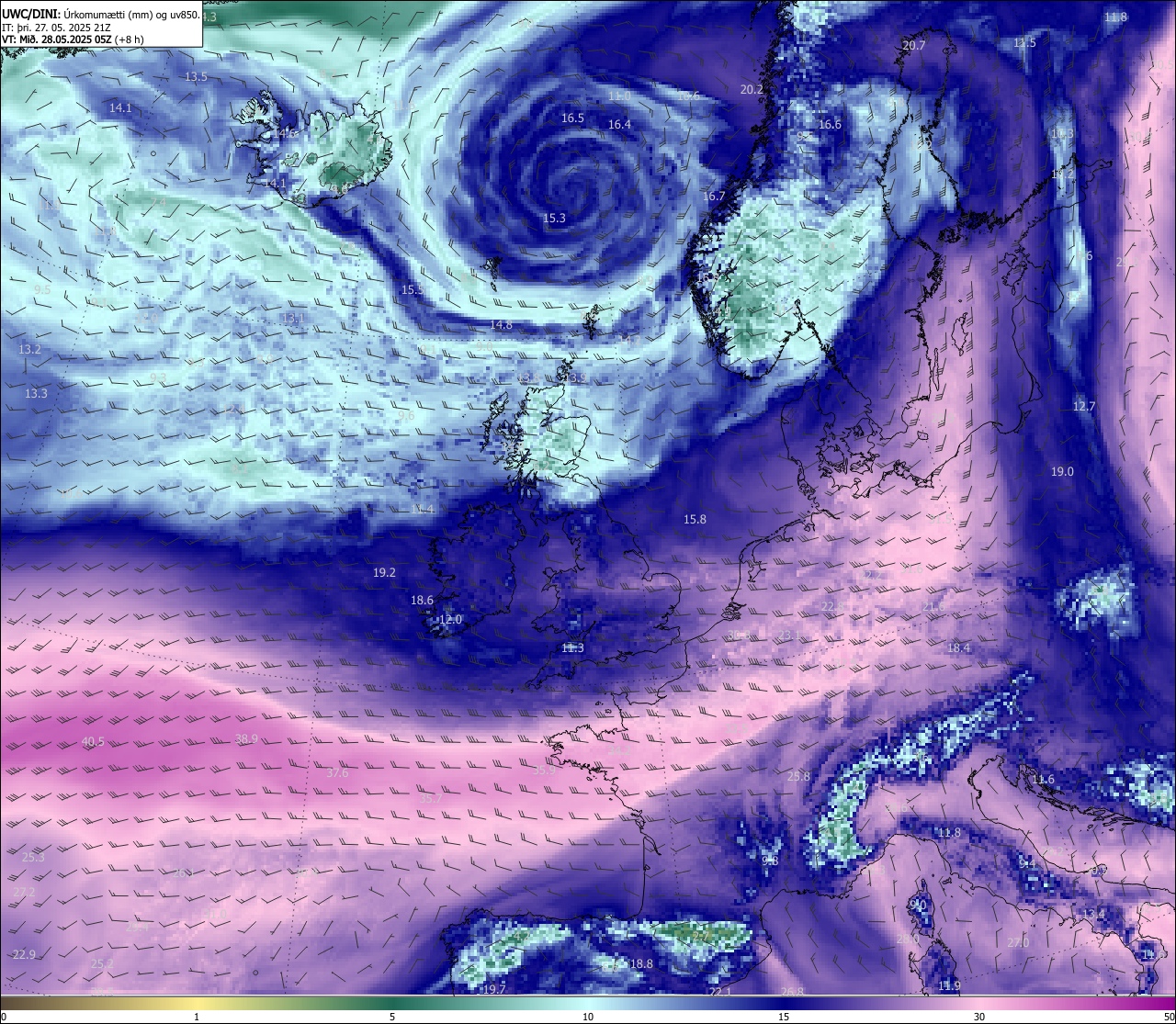1176x1024 pixels.
Task: Click the 19.2 value west of Ireland
Action: [384, 573]
